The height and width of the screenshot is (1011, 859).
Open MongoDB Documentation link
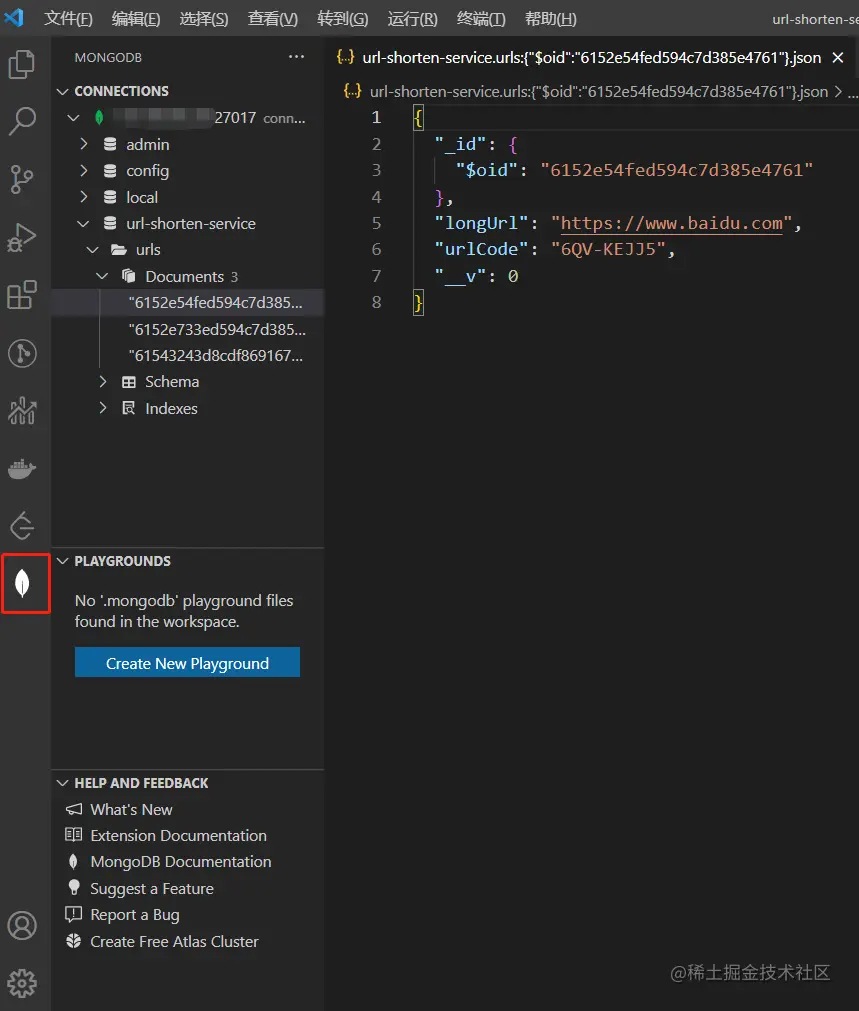[181, 862]
